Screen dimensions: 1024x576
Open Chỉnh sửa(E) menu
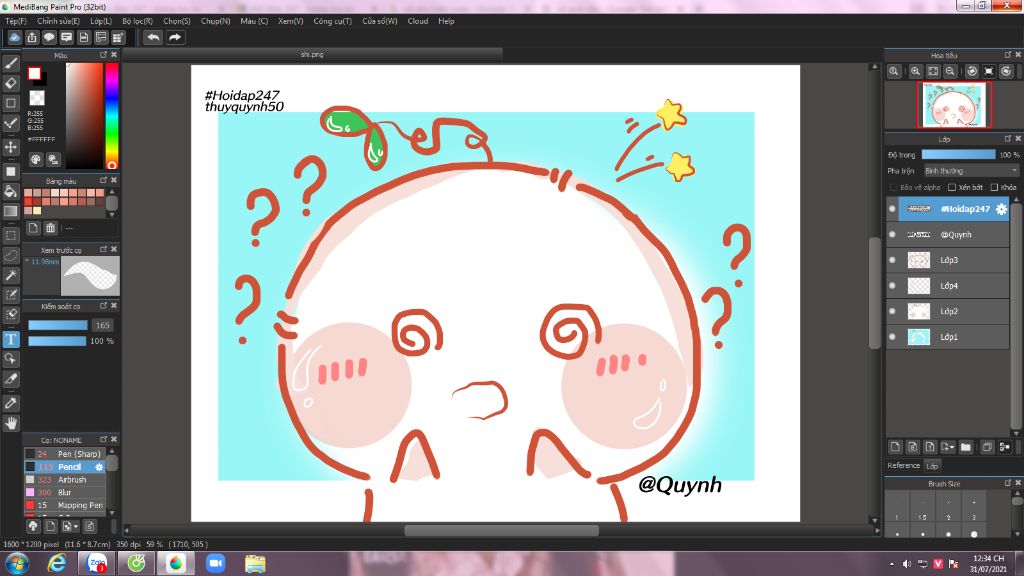pos(58,21)
